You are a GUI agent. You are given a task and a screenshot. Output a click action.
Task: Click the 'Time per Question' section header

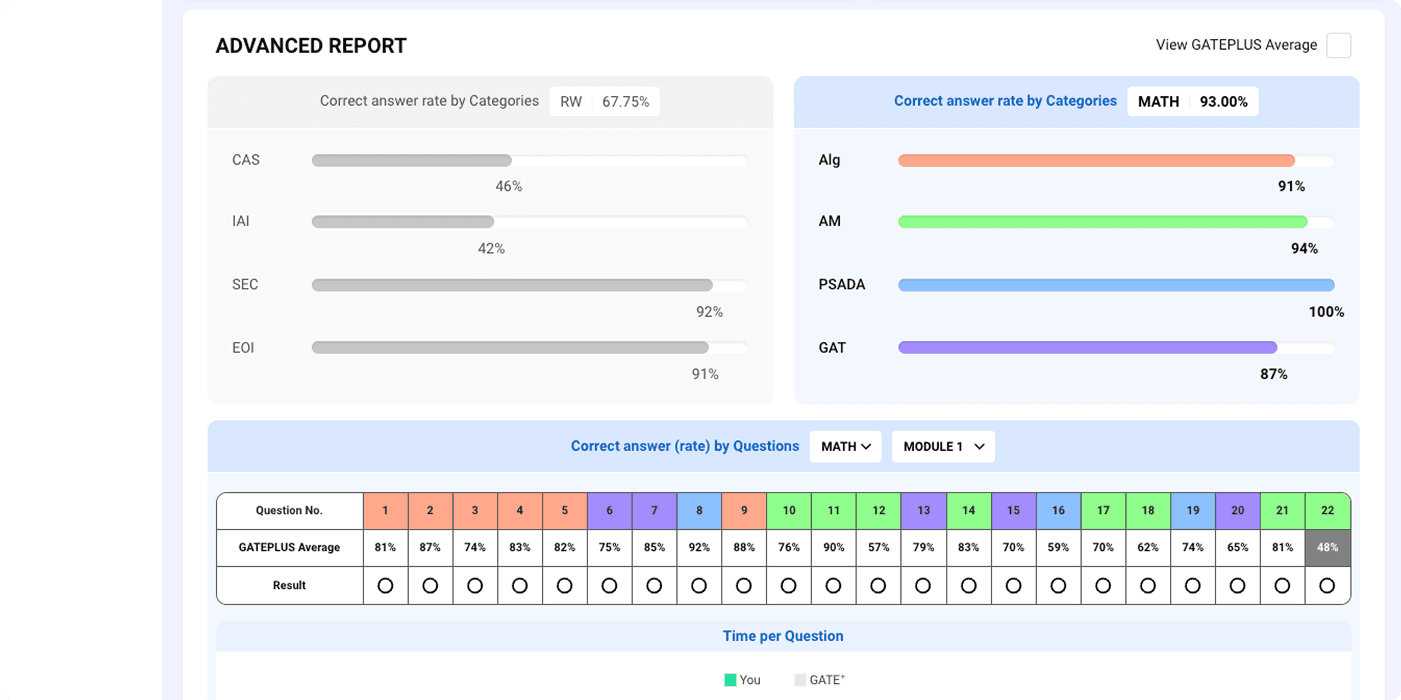pyautogui.click(x=783, y=636)
